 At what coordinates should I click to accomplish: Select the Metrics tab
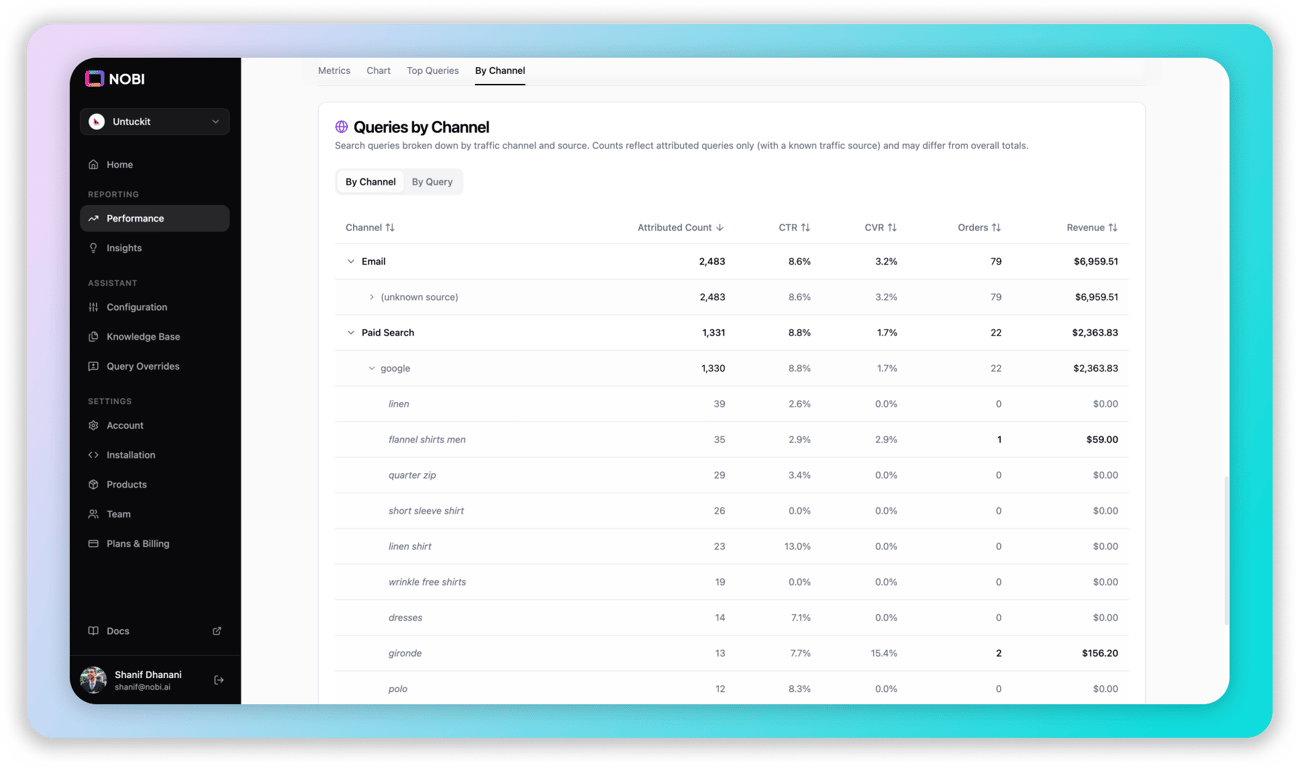(x=334, y=70)
